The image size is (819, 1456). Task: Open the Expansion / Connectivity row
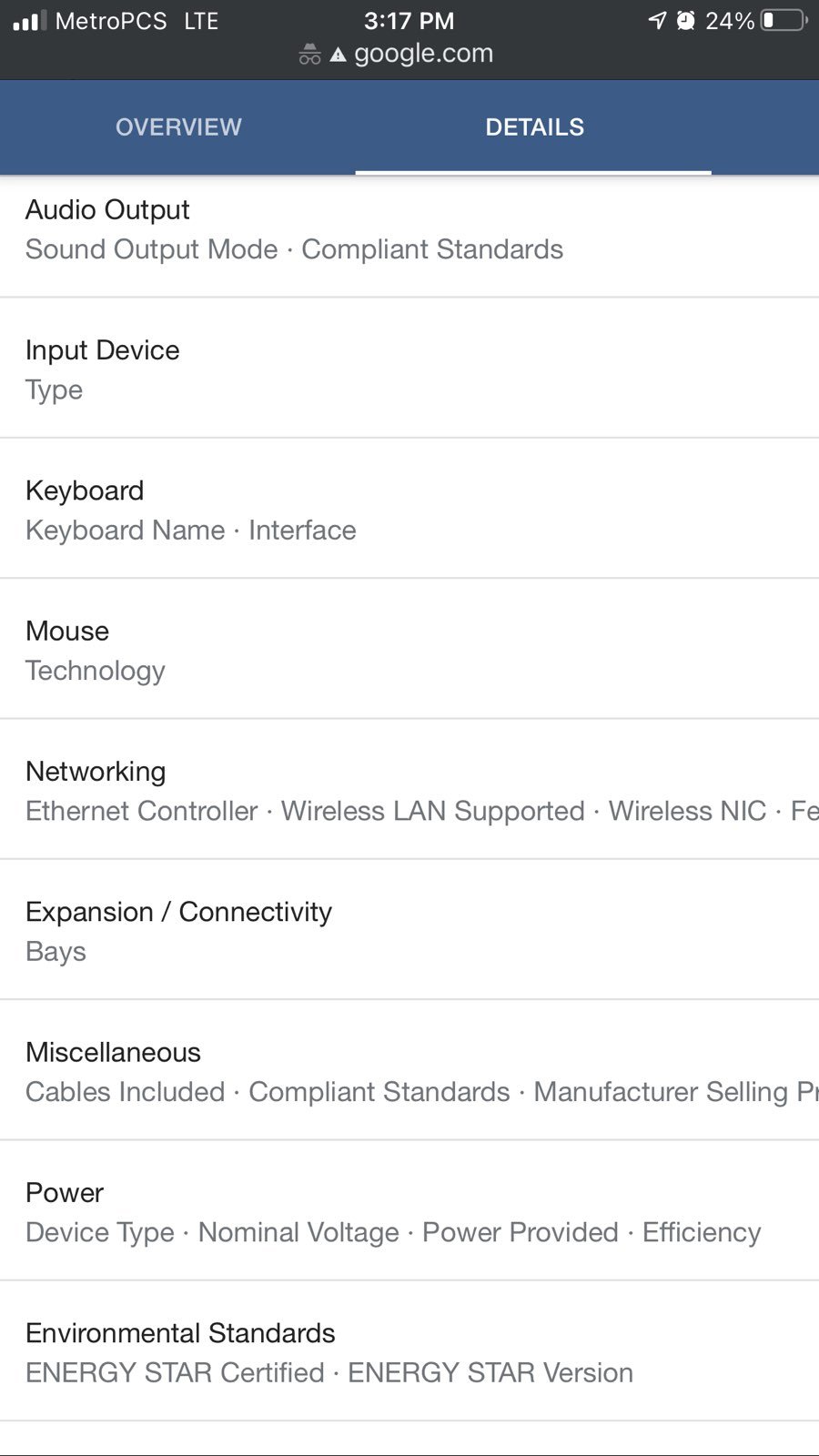[x=409, y=930]
